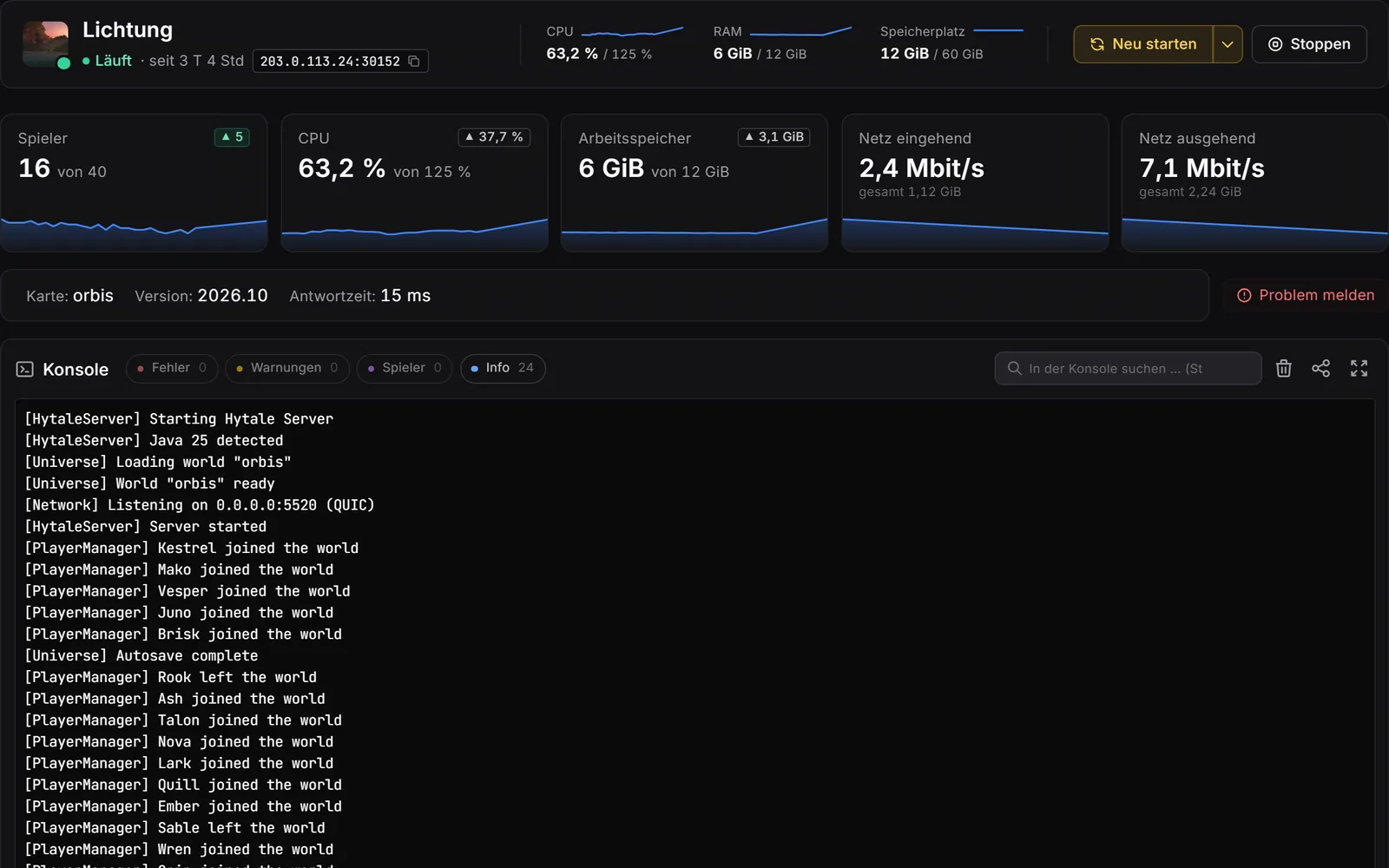1389x868 pixels.
Task: Select the log line Autosave complete
Action: pos(142,656)
